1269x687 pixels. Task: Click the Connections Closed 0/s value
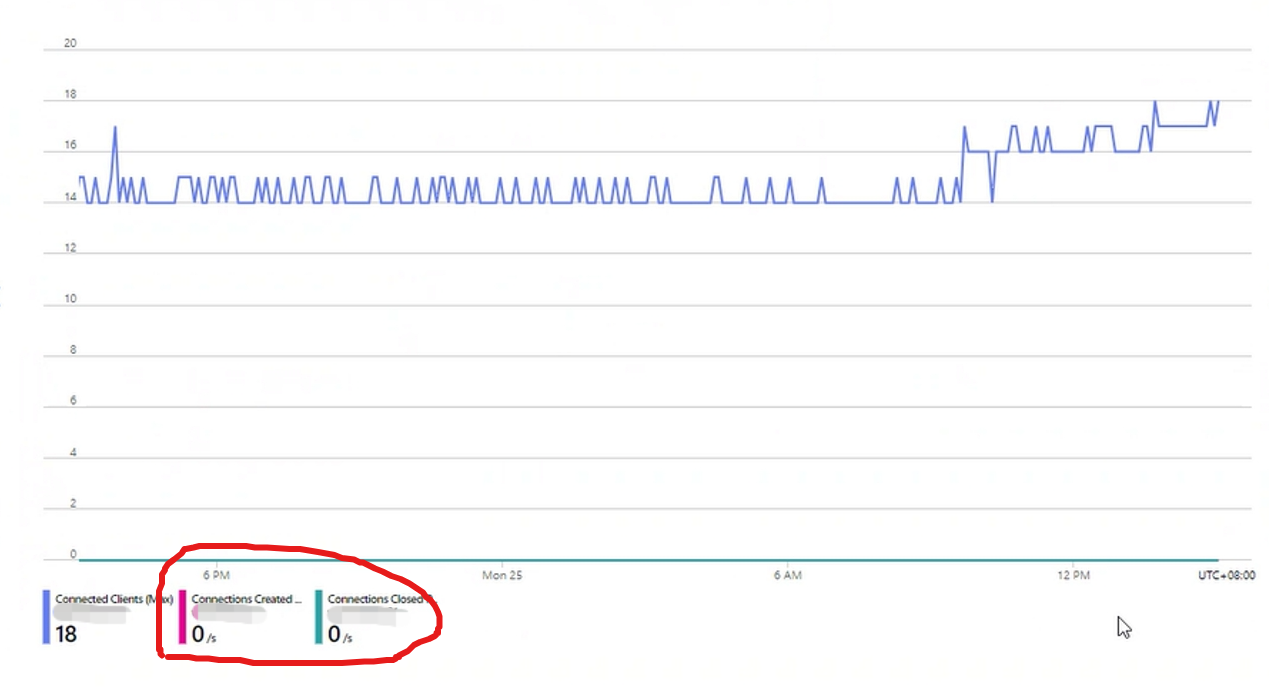point(340,634)
